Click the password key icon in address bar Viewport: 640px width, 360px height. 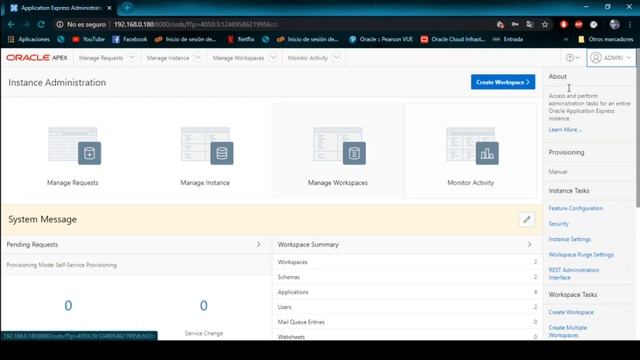[515, 24]
